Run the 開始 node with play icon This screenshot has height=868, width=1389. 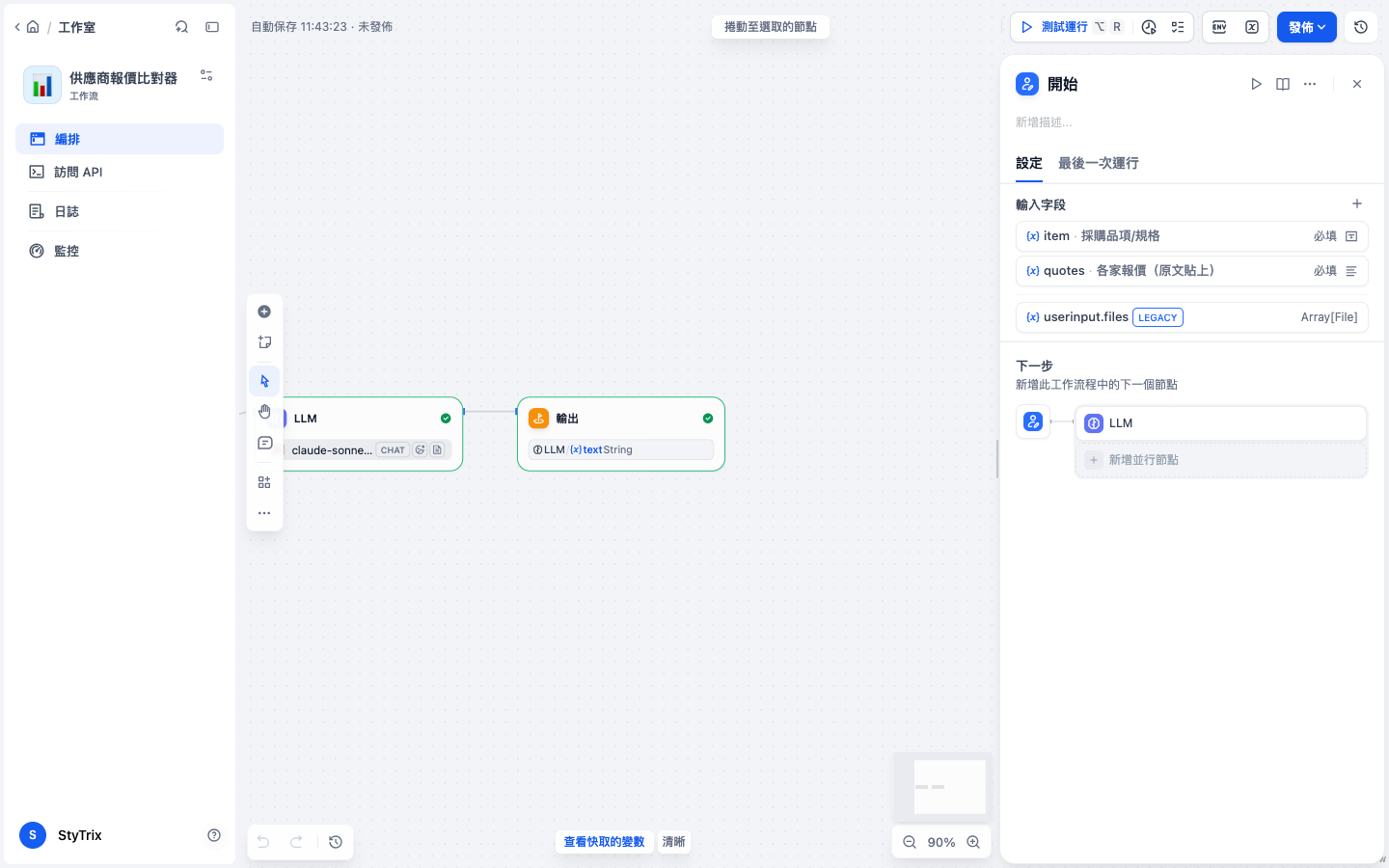point(1256,84)
